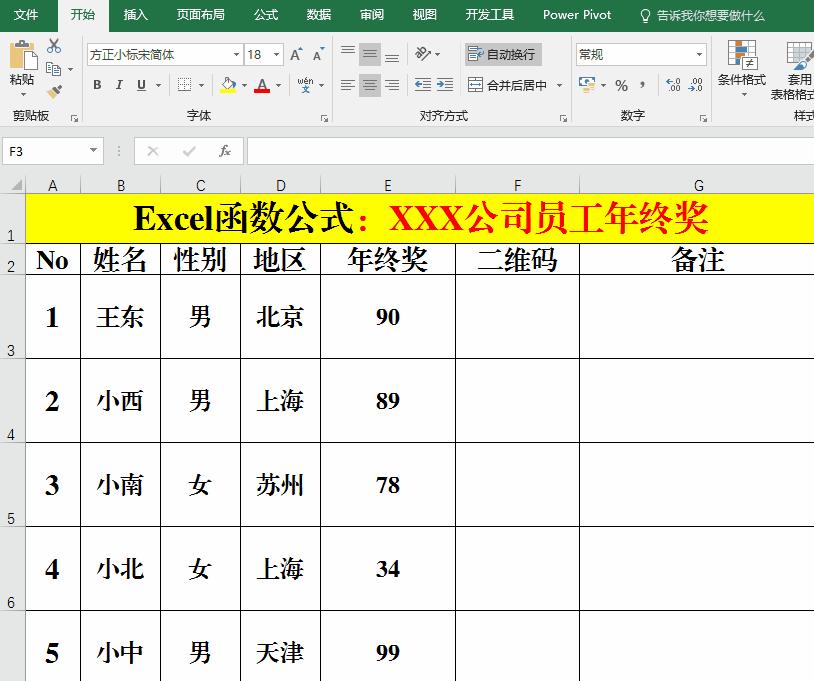This screenshot has width=814, height=681.
Task: Increase font size with larger A icon
Action: [x=296, y=55]
